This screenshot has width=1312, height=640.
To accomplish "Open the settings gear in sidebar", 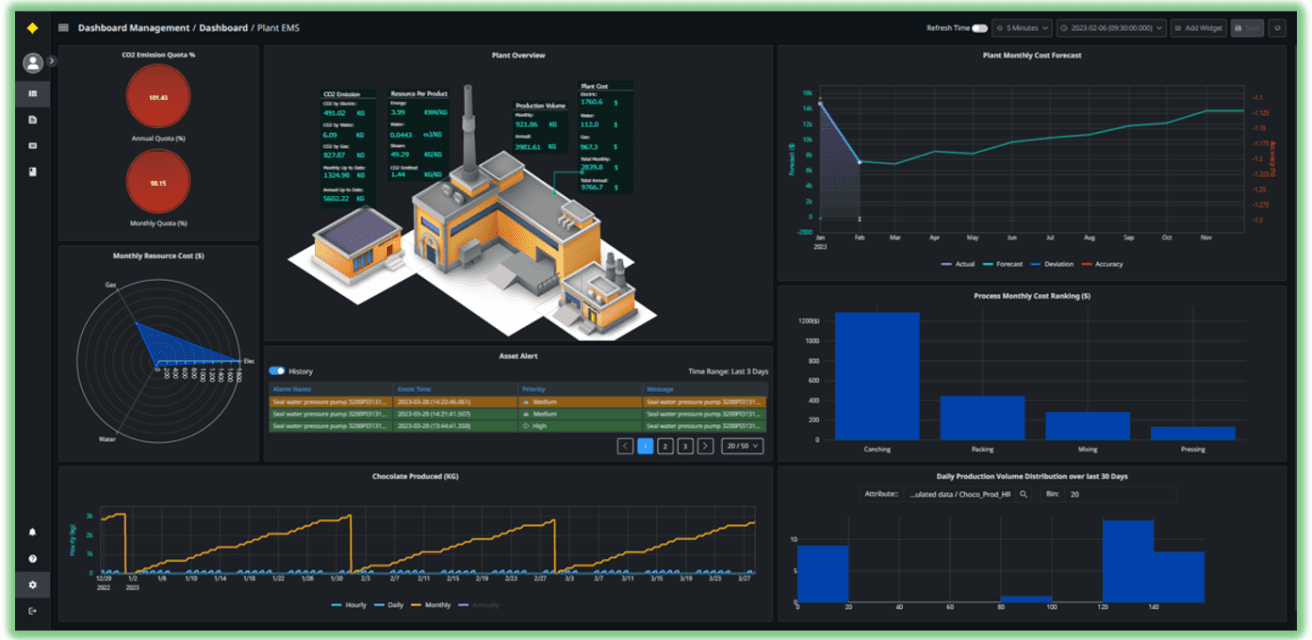I will [33, 585].
